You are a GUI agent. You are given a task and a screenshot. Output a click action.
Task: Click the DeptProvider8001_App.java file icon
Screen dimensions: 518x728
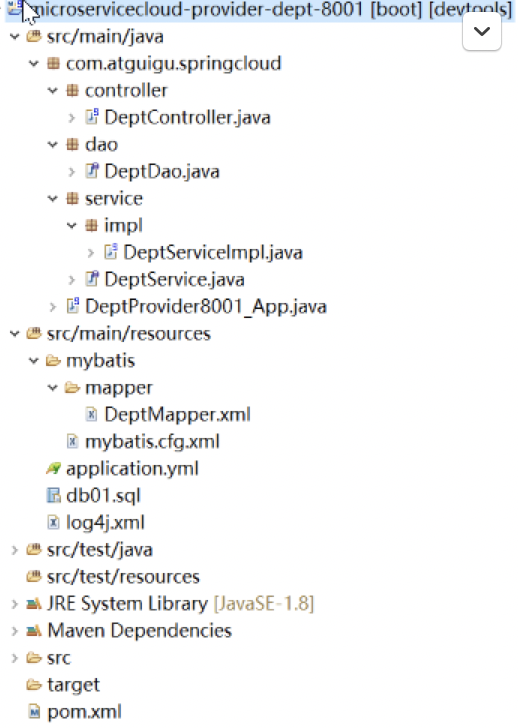73,306
